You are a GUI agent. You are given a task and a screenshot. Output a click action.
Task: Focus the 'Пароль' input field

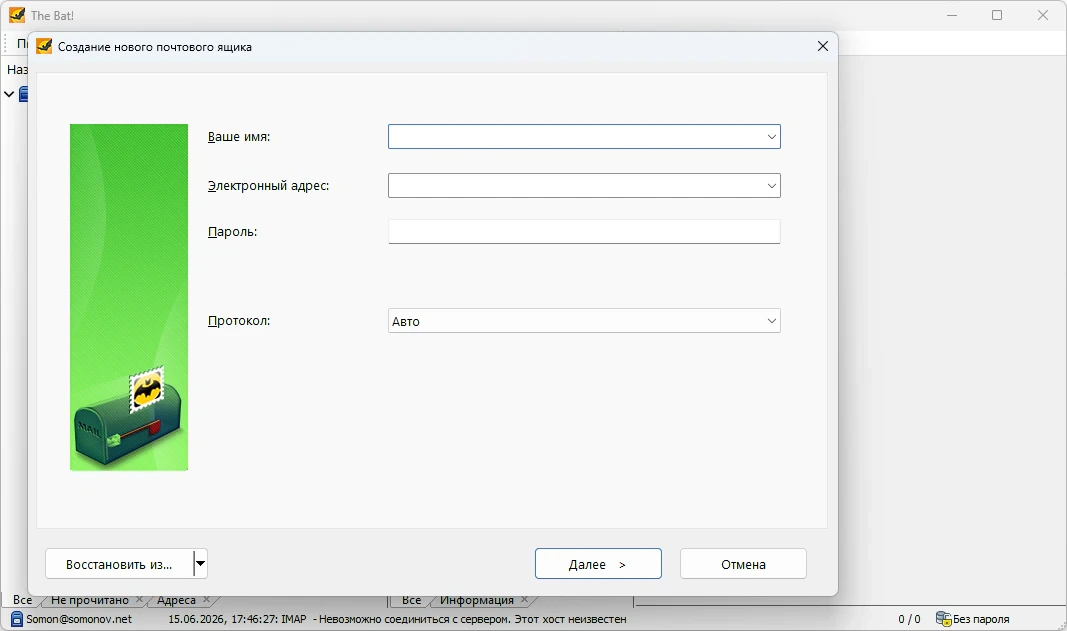(x=584, y=231)
